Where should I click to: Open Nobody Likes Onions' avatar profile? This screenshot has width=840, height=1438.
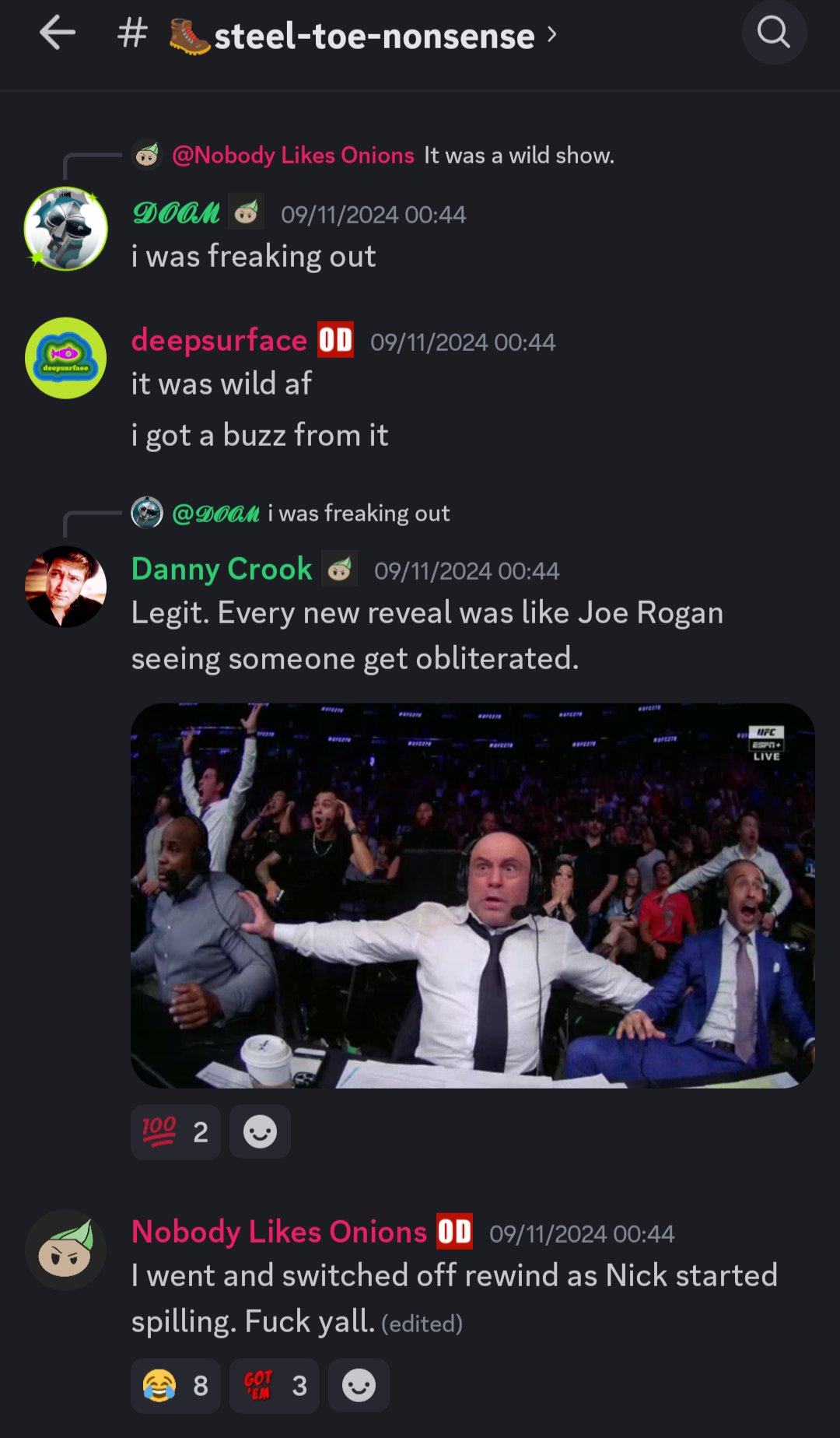pos(66,1250)
